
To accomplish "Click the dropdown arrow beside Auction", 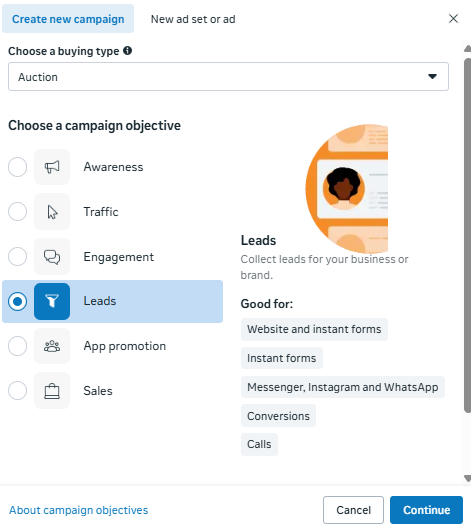I will click(432, 77).
